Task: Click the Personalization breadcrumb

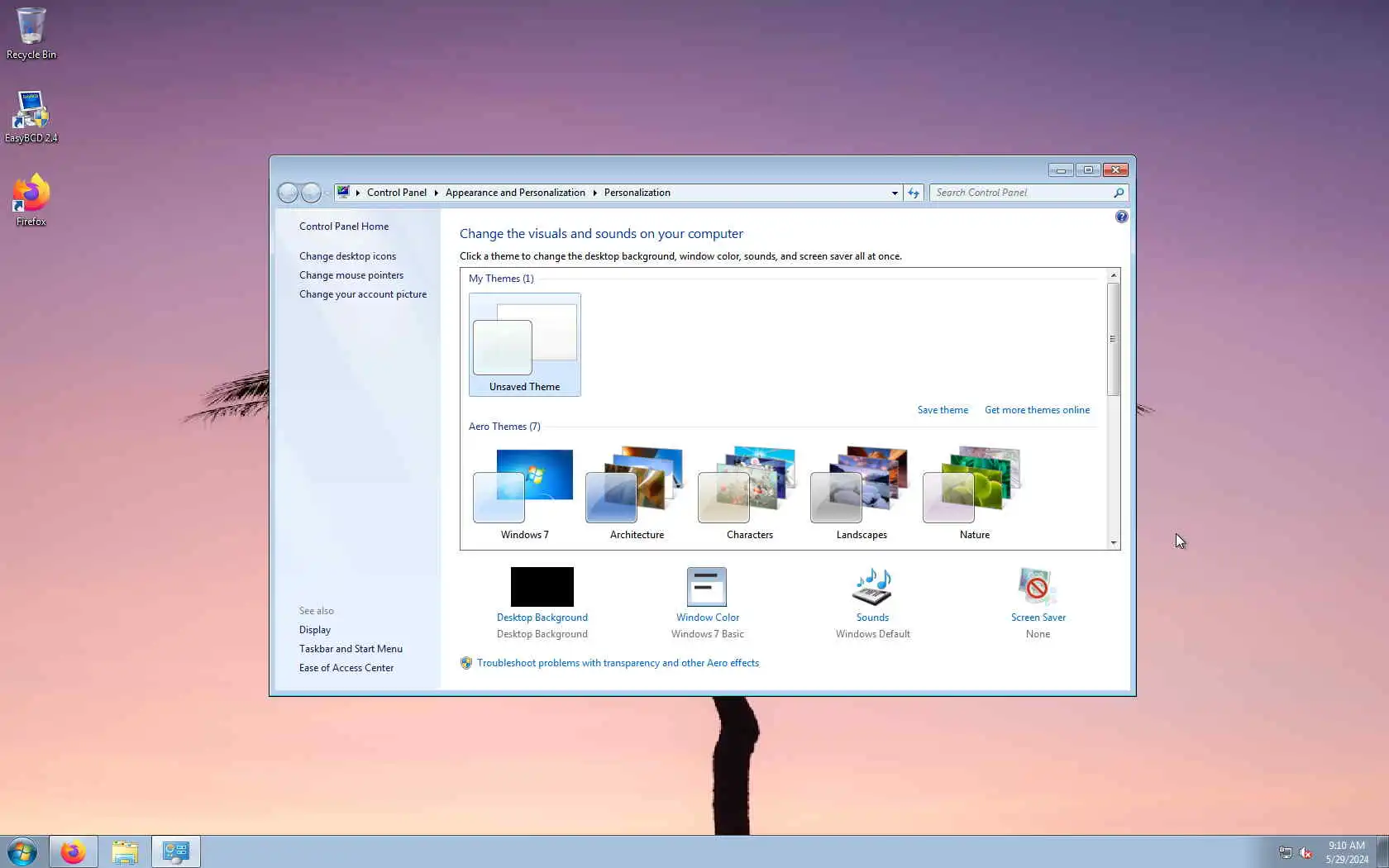Action: tap(637, 193)
